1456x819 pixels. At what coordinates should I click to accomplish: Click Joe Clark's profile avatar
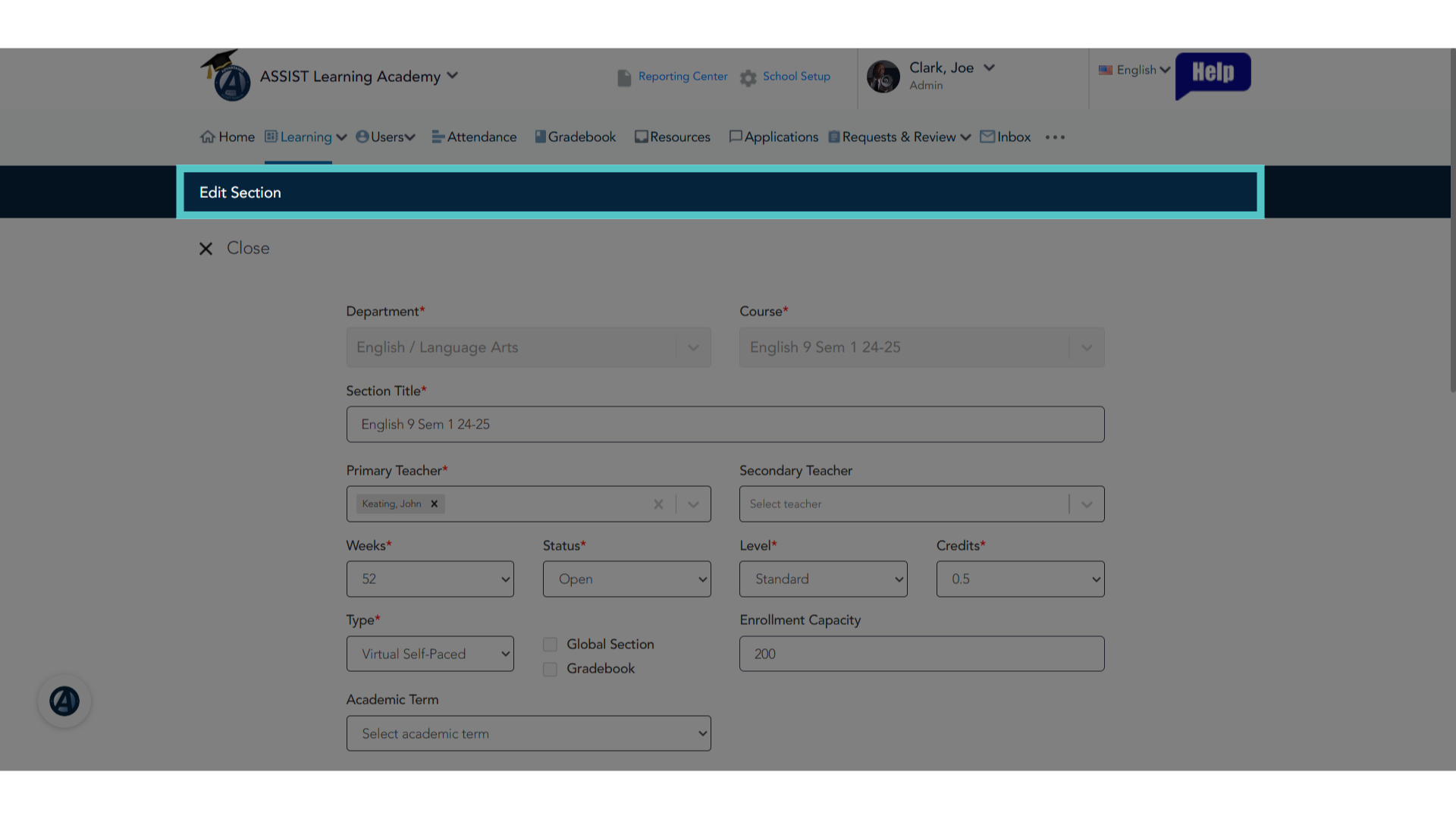(883, 77)
